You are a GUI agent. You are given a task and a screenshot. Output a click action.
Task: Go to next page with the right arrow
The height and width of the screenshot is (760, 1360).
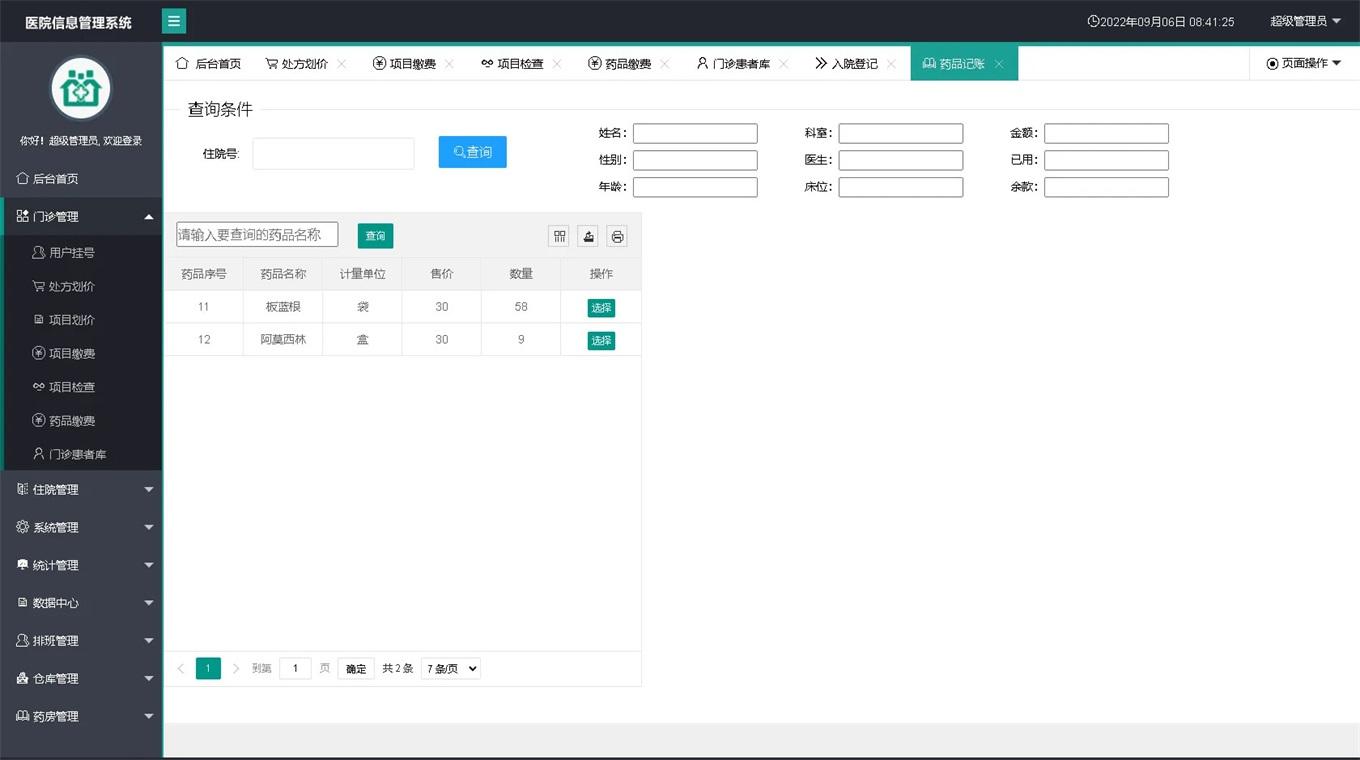click(236, 668)
